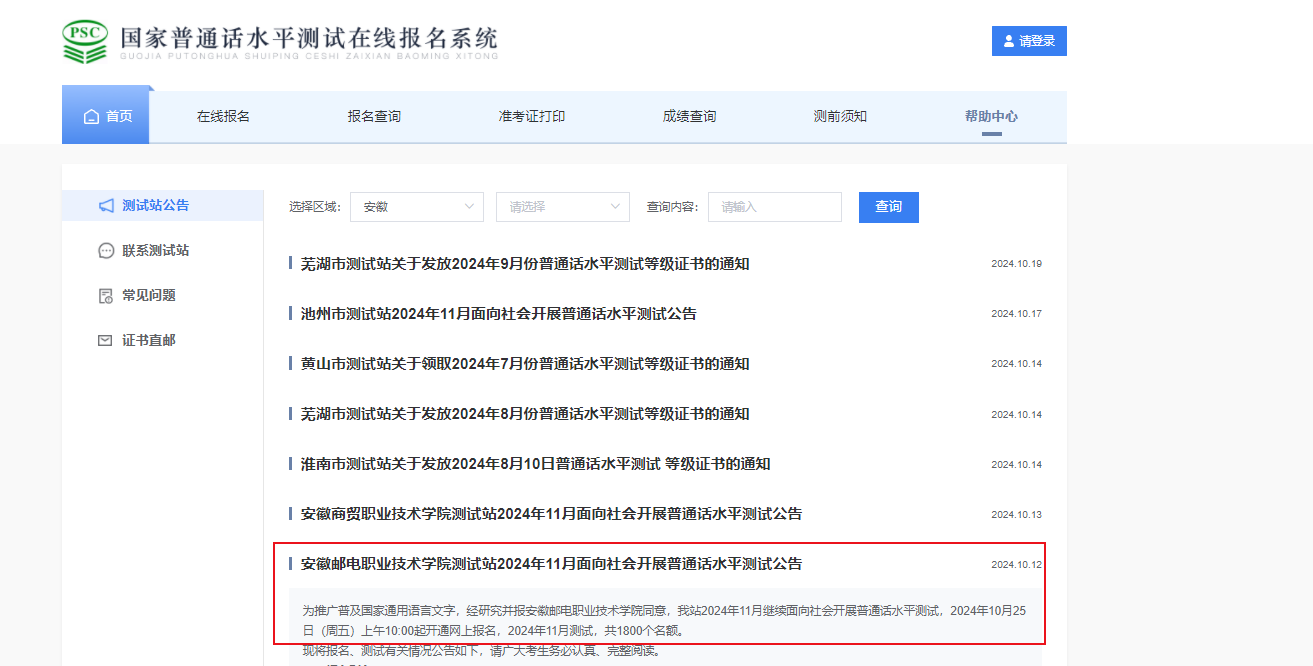1313x666 pixels.
Task: Click the user icon in 请登录 button
Action: (1008, 41)
